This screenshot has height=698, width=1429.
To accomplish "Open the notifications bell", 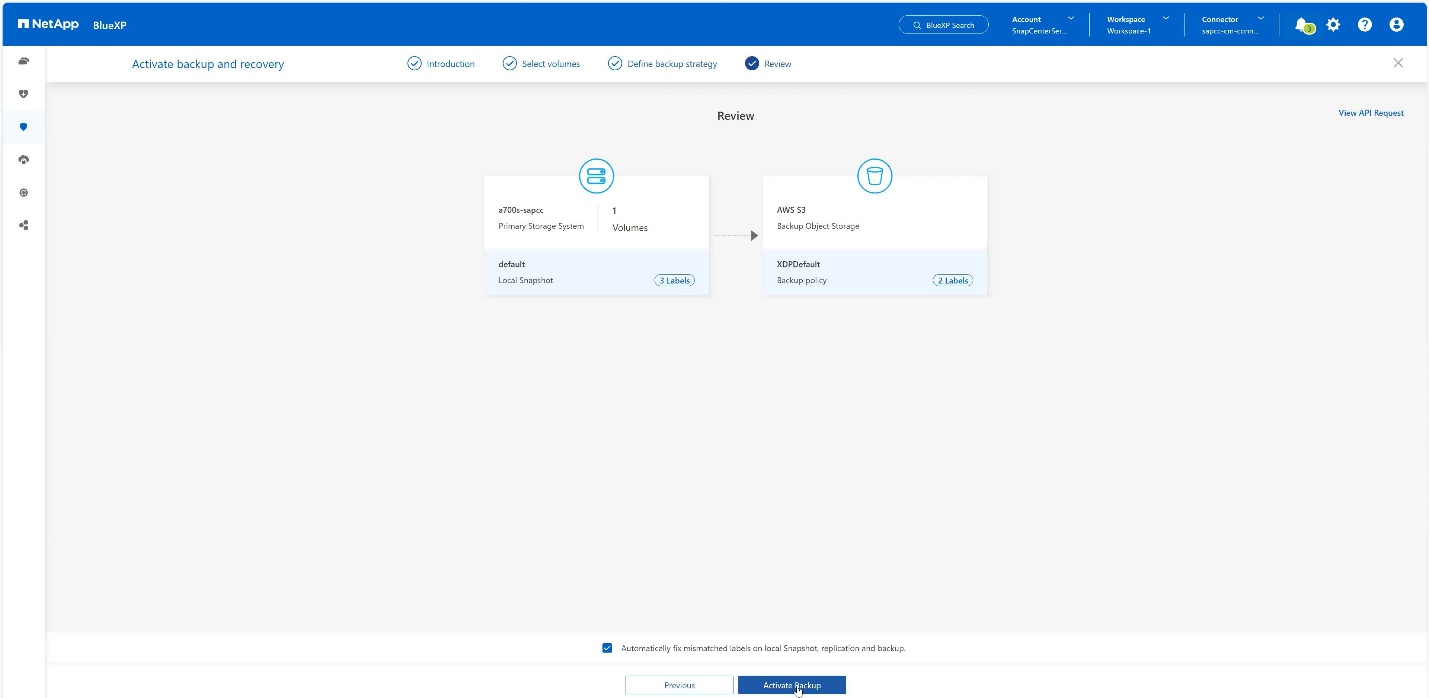I will click(x=1301, y=25).
